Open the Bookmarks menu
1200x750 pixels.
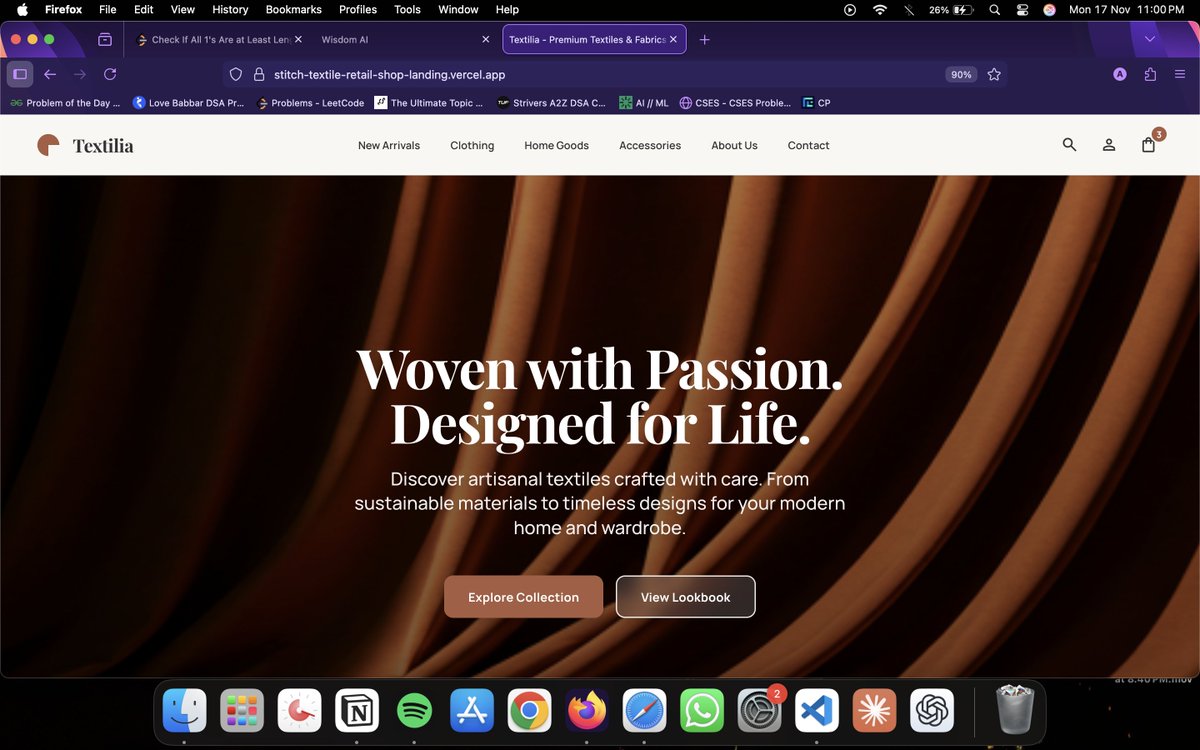[x=293, y=9]
